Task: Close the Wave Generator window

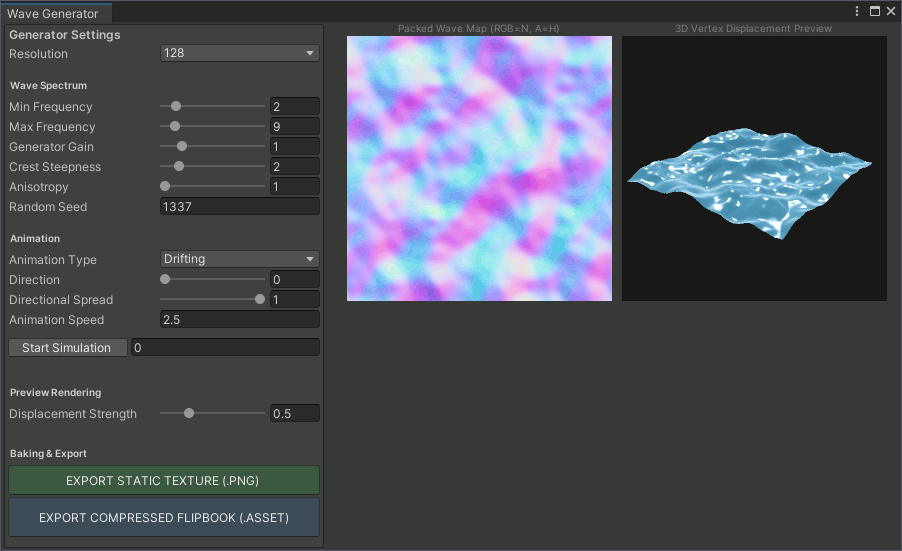Action: [x=890, y=11]
